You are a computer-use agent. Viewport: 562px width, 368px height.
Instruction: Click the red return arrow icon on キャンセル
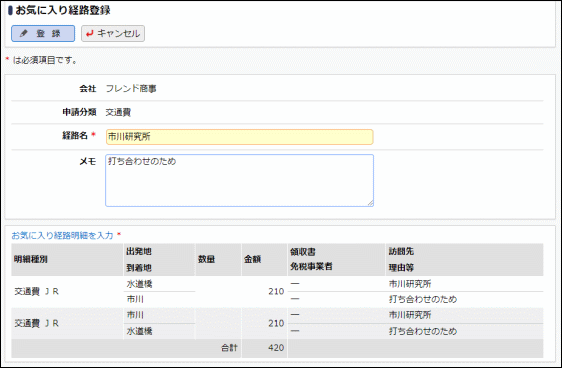[90, 33]
